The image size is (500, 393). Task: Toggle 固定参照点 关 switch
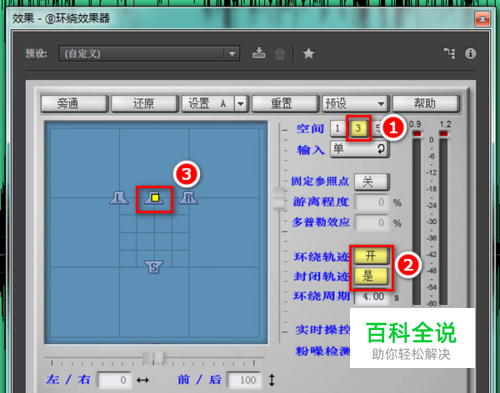pos(371,182)
